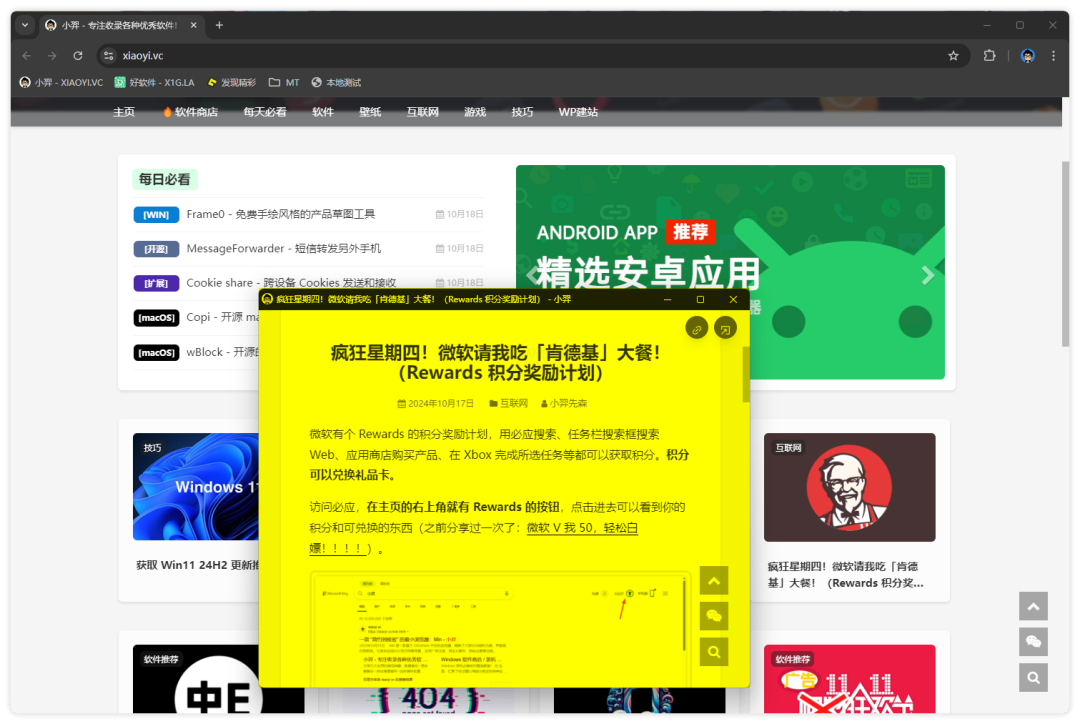
Task: Open the red 11.11 ad thumbnail
Action: pyautogui.click(x=849, y=679)
